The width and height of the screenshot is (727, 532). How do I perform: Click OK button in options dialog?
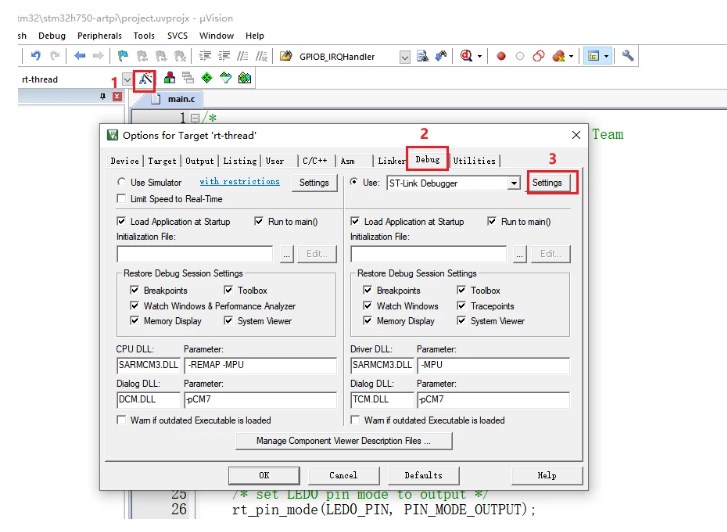click(x=264, y=475)
